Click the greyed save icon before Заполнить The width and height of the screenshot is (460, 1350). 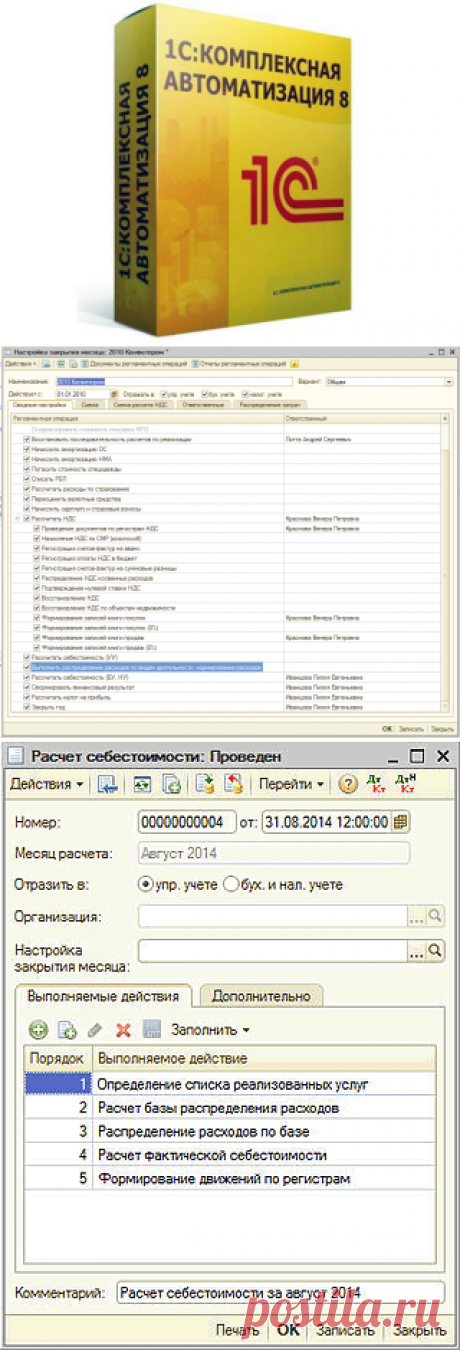pyautogui.click(x=151, y=1028)
